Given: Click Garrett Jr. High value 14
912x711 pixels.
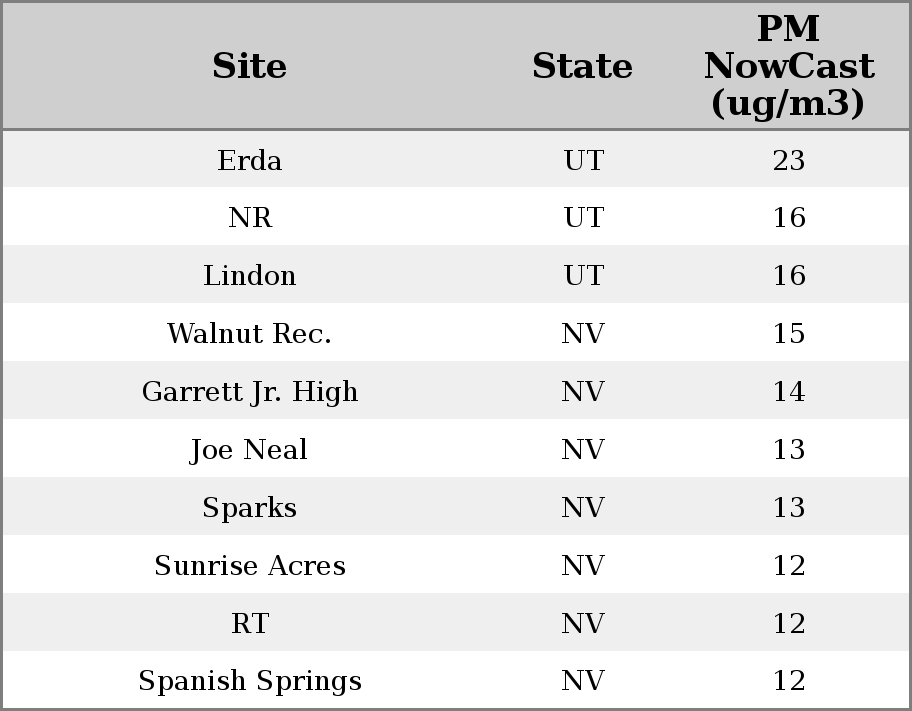Looking at the screenshot, I should (x=788, y=392).
